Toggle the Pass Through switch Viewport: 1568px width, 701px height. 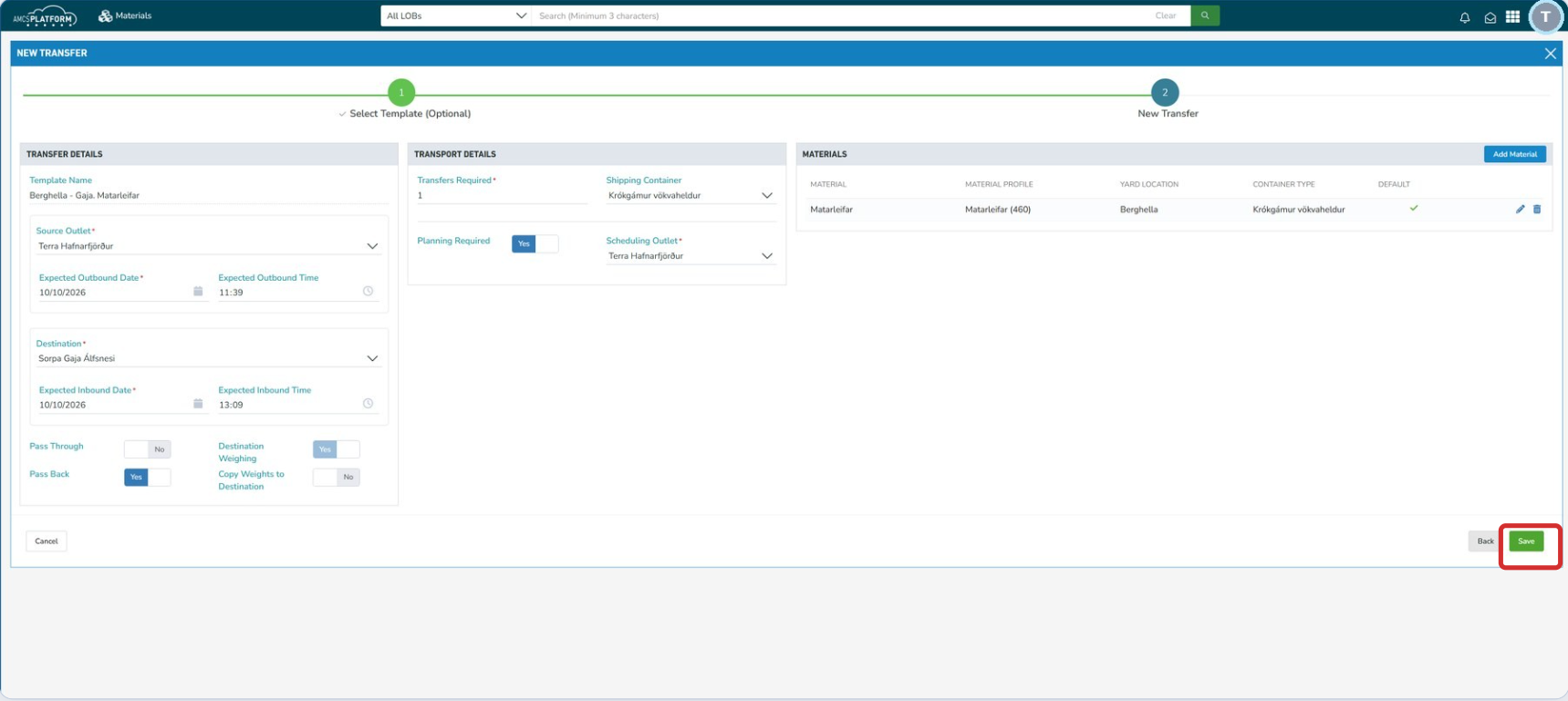click(148, 449)
